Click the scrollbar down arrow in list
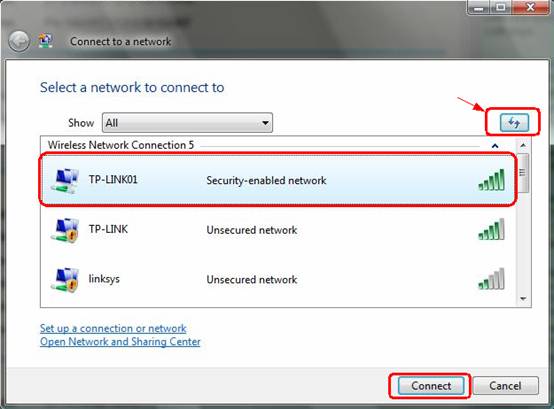 [x=523, y=299]
